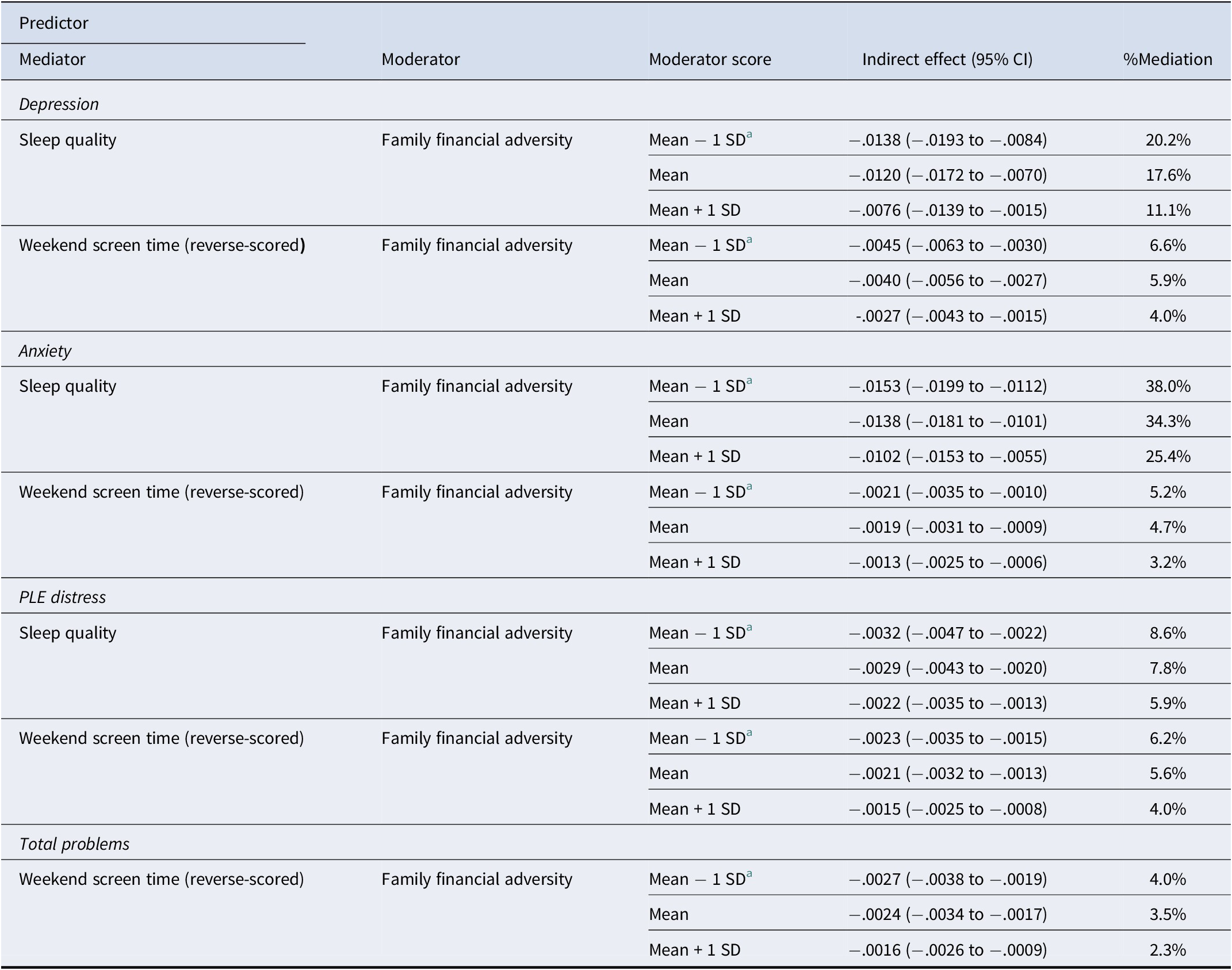The image size is (1232, 970).
Task: Click the −.0153 (−.0199 to −.0112) cell
Action: (x=948, y=386)
